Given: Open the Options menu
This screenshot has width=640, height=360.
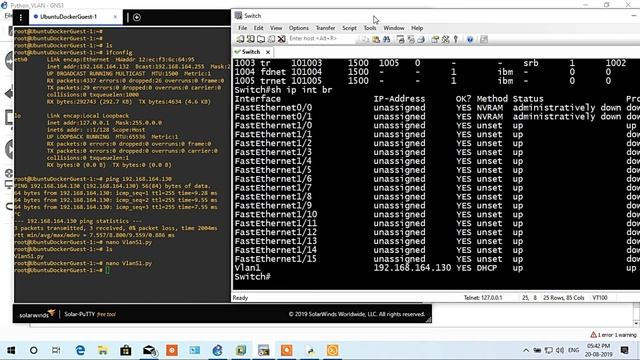Looking at the screenshot, I should [x=299, y=28].
